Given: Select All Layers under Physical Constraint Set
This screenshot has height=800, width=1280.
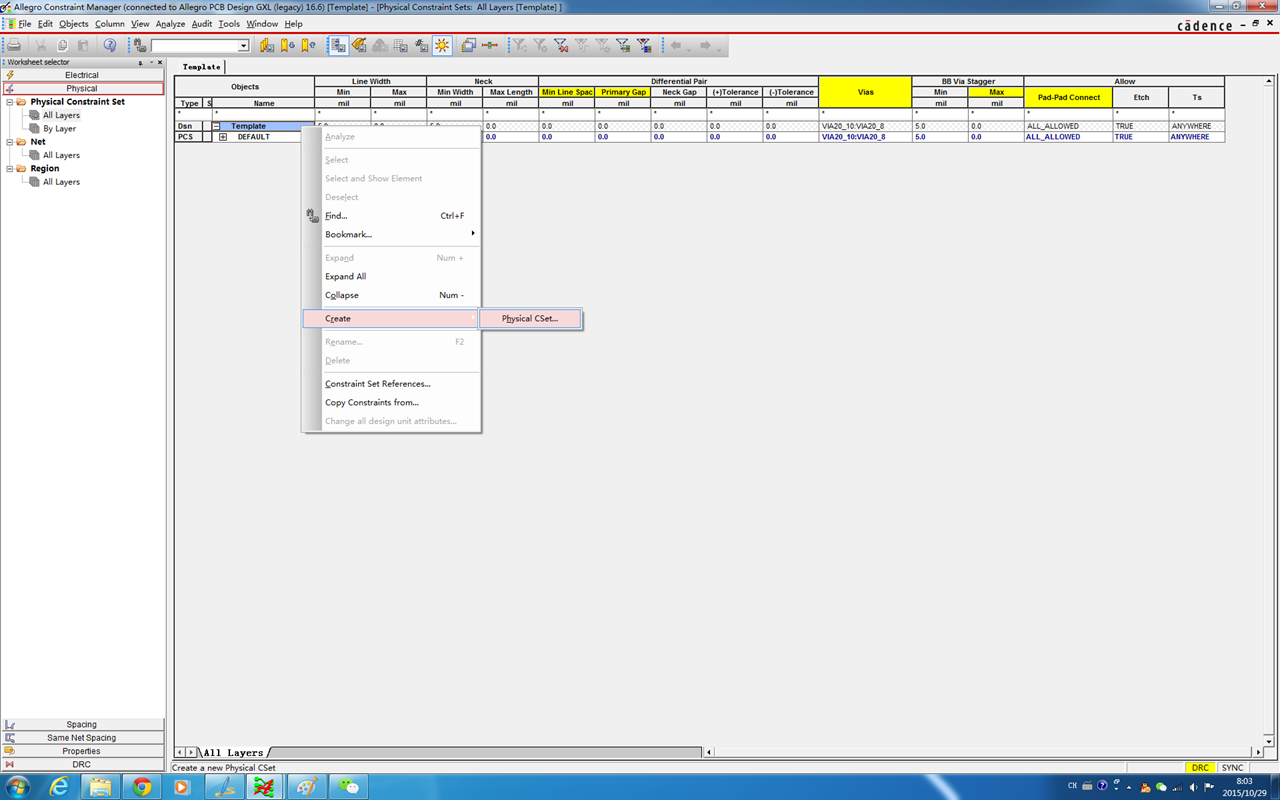Looking at the screenshot, I should (61, 115).
